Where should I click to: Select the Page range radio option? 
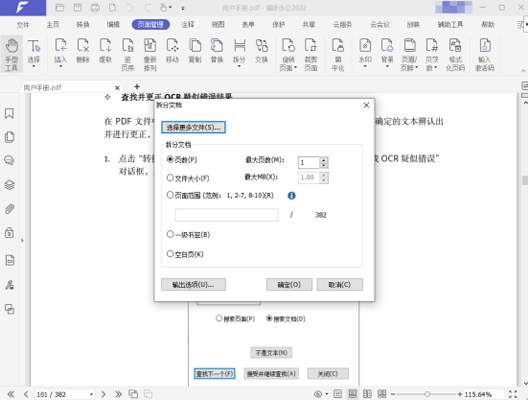tap(170, 195)
